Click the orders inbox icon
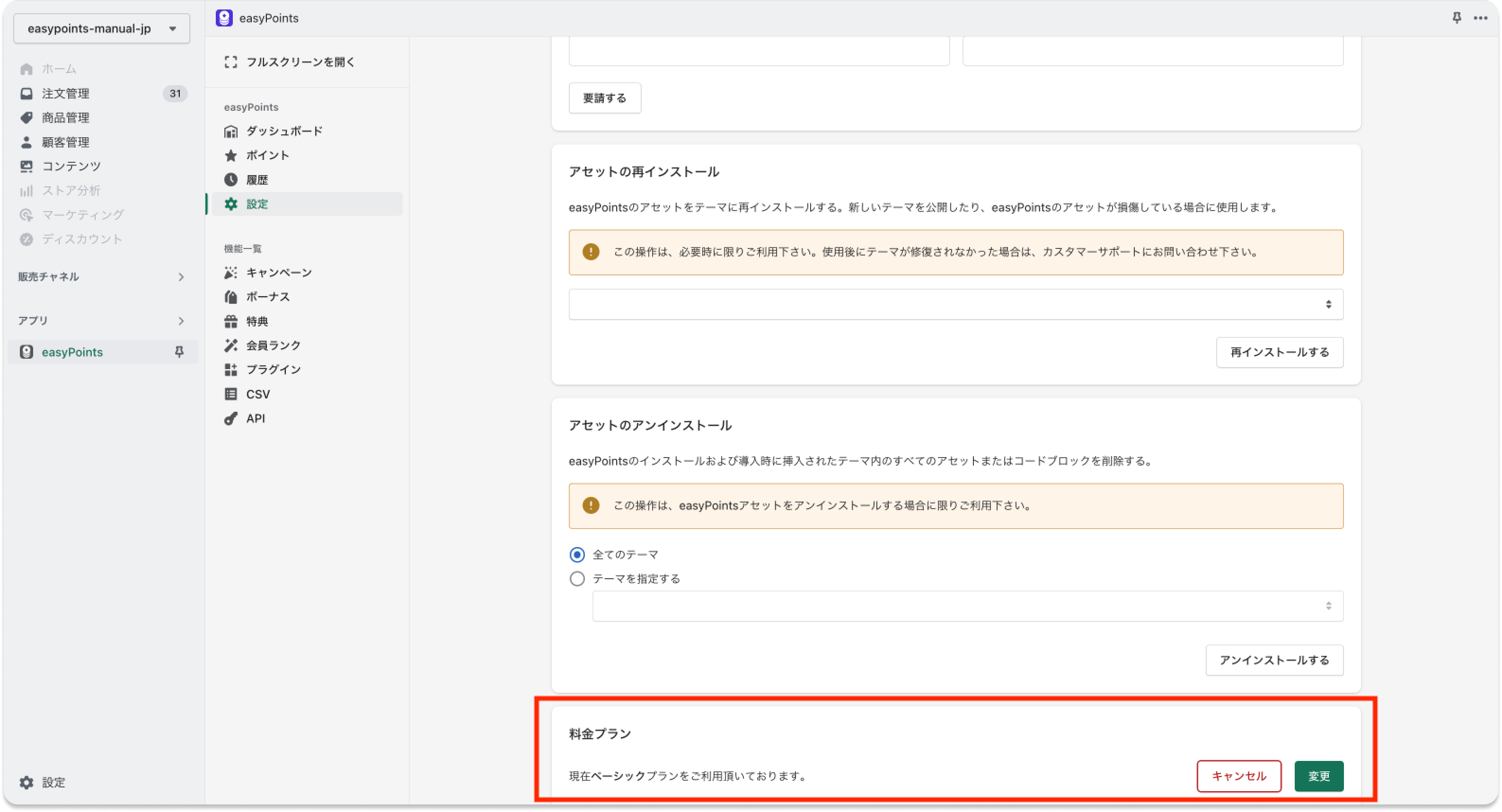 [26, 93]
